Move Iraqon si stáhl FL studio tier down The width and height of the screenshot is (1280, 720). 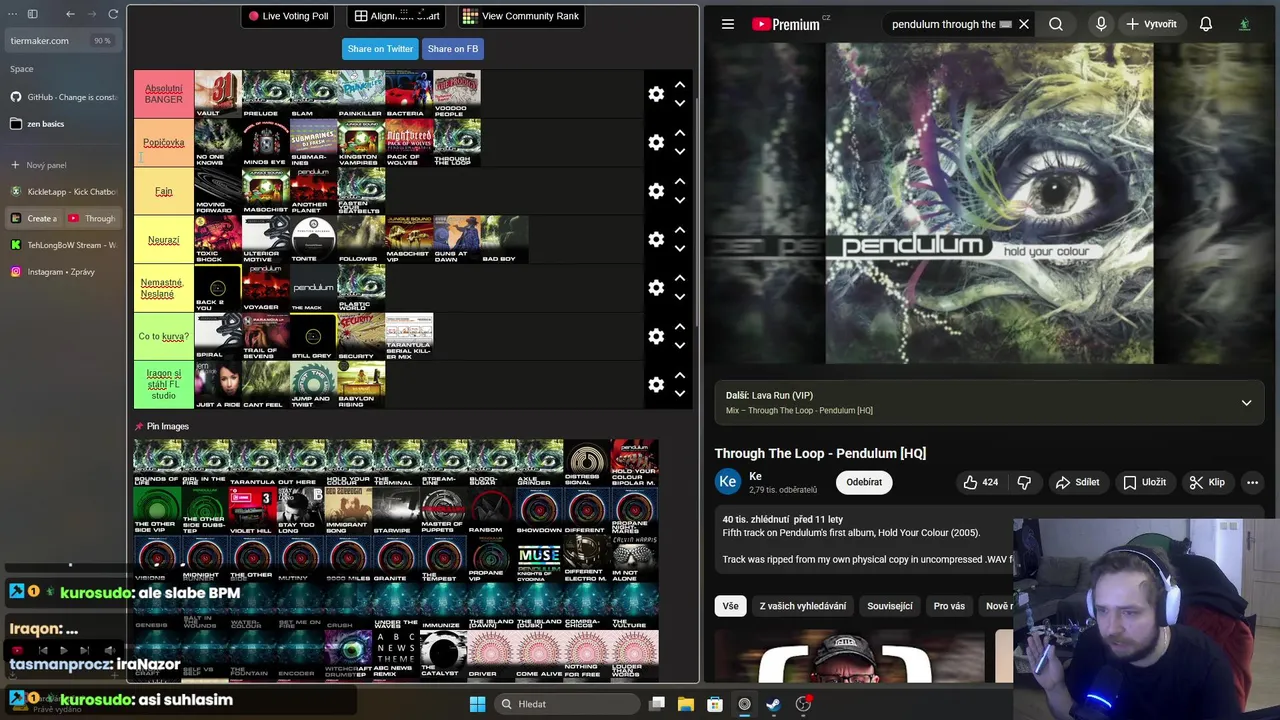[680, 394]
